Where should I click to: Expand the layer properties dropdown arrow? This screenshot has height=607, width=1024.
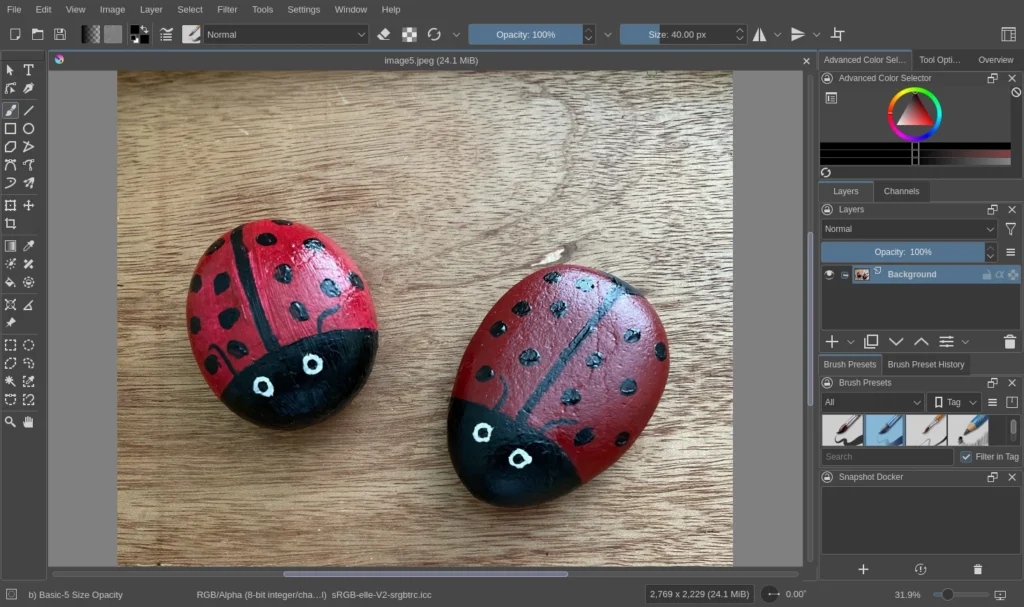click(x=965, y=342)
